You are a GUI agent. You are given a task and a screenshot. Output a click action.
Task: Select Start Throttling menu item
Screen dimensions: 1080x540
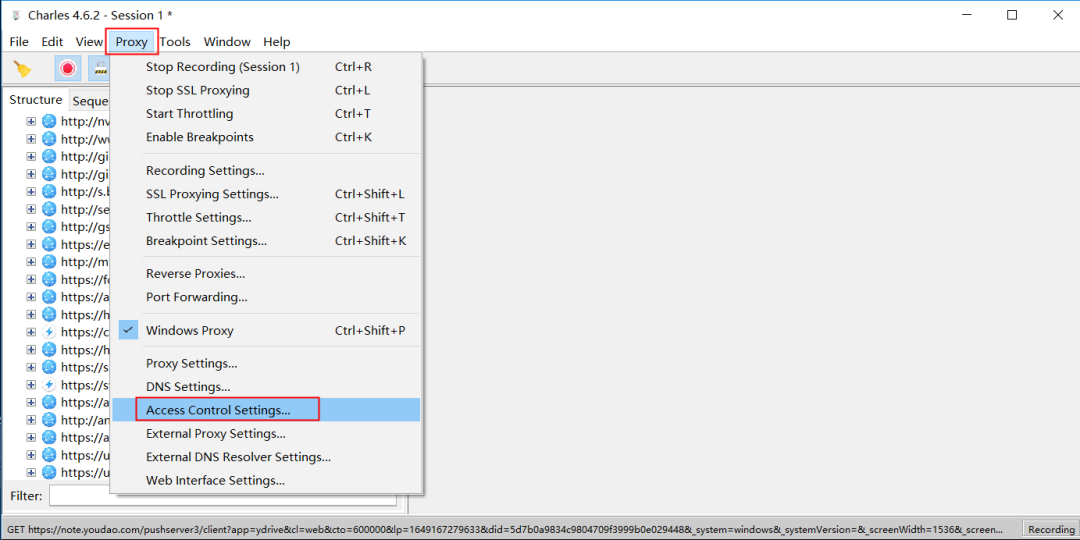pyautogui.click(x=265, y=114)
